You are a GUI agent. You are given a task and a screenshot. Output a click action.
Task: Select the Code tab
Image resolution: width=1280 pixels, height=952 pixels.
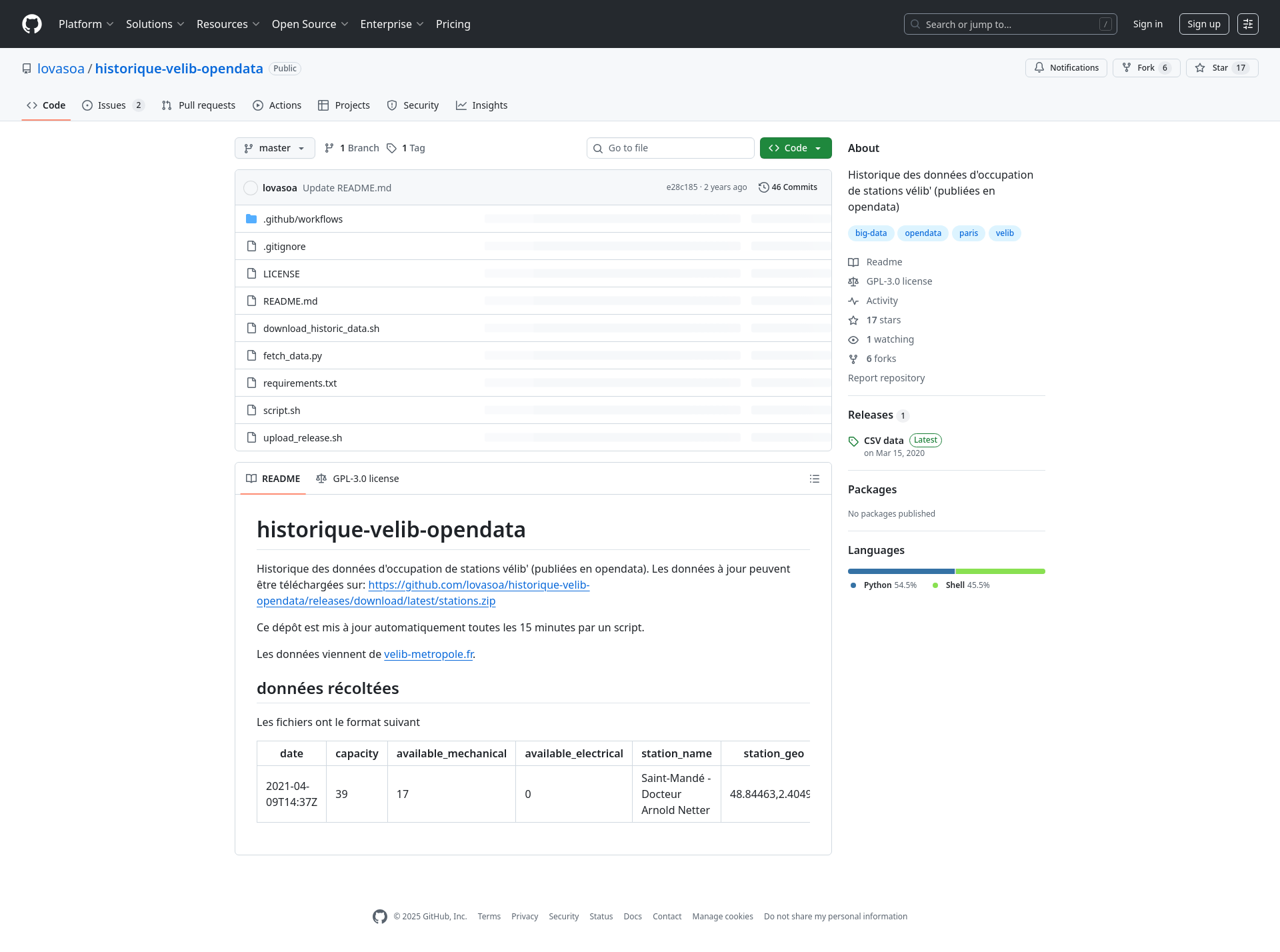[x=46, y=105]
